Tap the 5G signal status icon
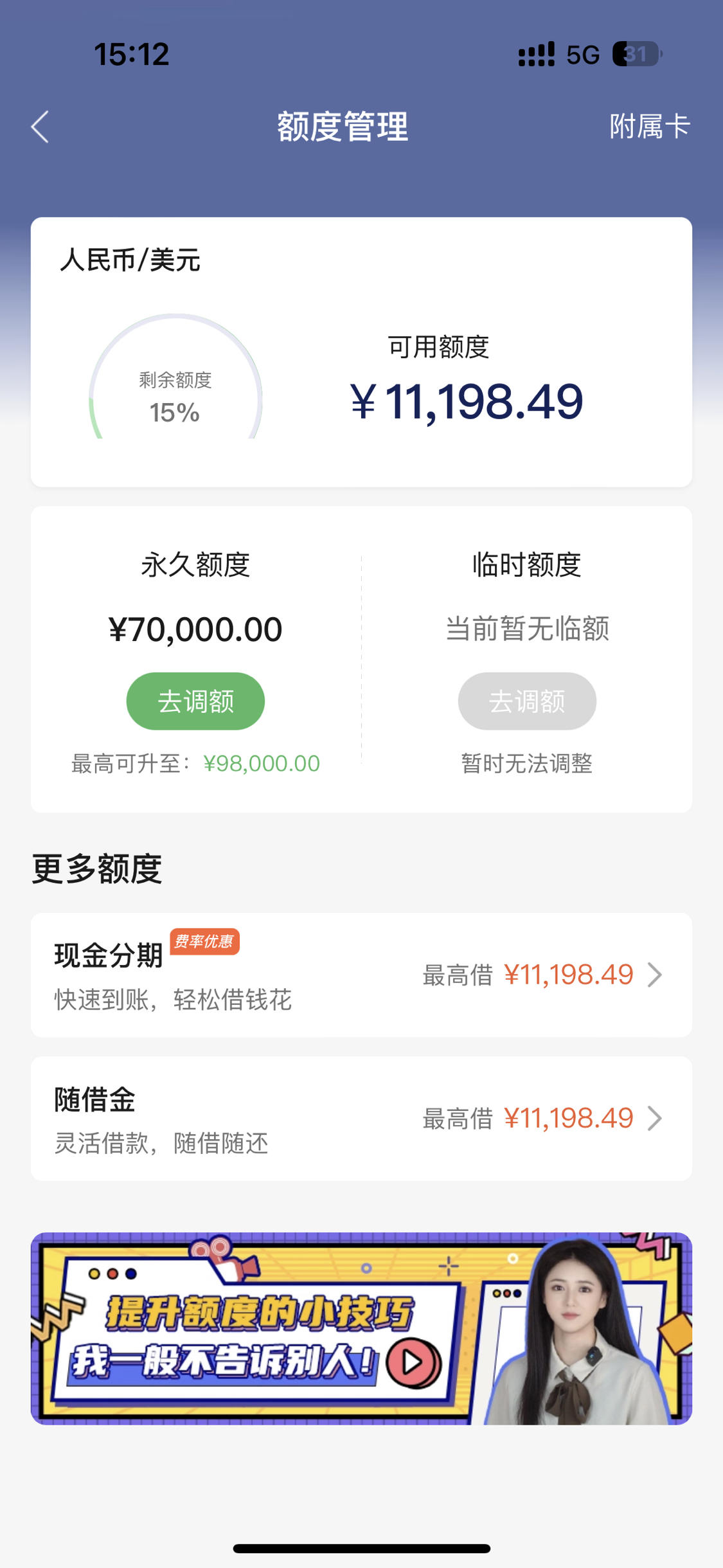The image size is (723, 1568). (x=583, y=55)
